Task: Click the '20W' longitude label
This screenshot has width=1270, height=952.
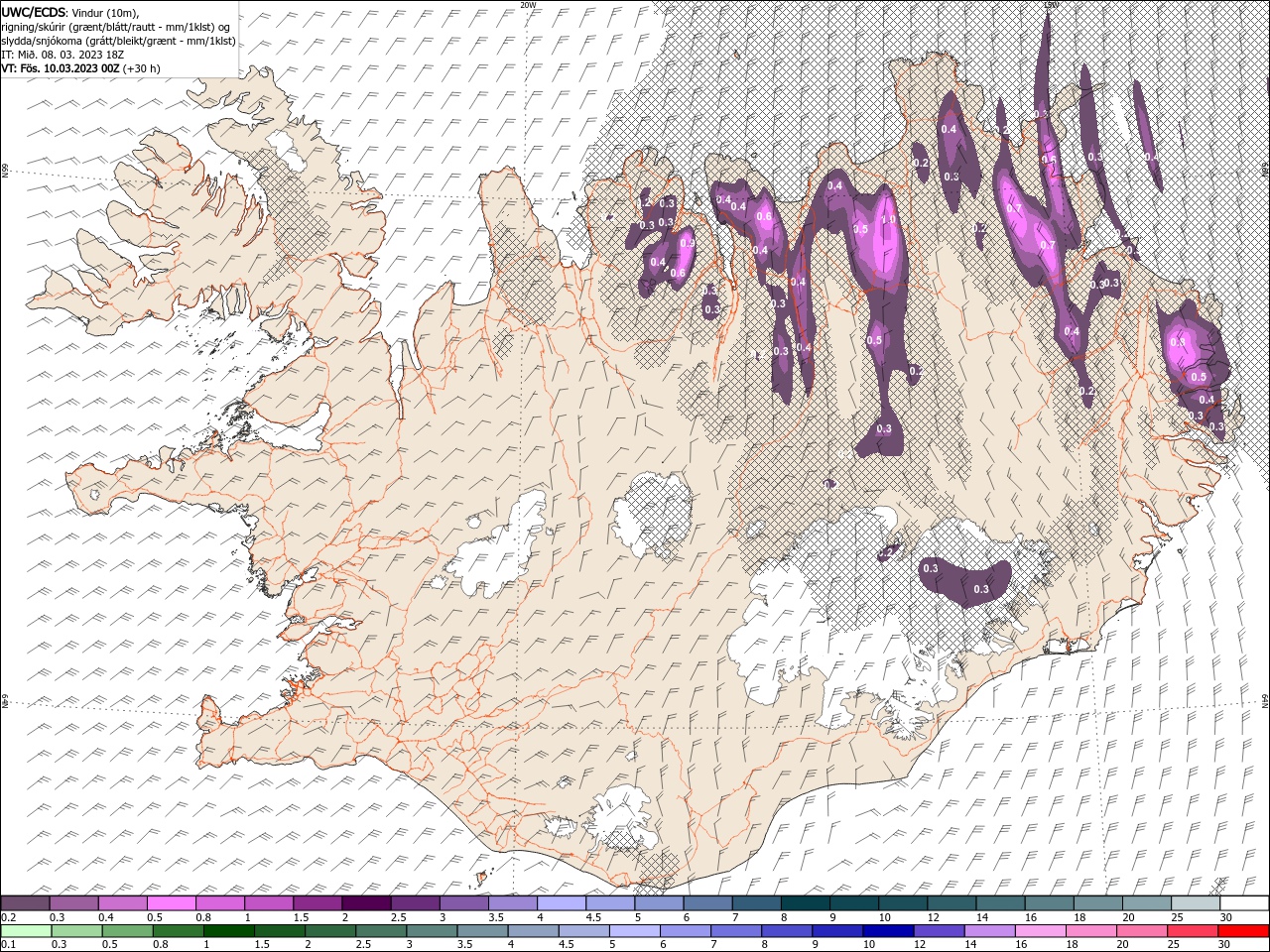Action: point(529,5)
